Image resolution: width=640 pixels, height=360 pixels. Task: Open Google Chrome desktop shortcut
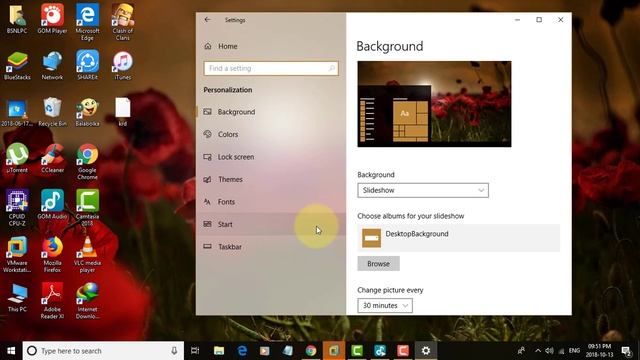[x=87, y=162]
